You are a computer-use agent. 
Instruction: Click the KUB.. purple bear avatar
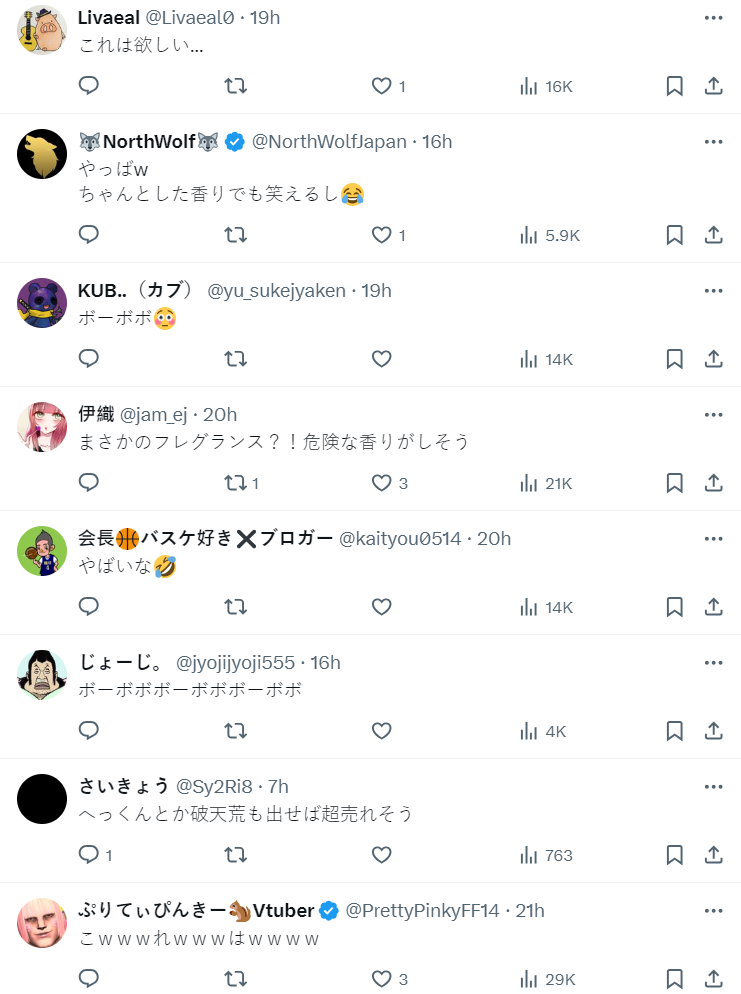click(42, 302)
